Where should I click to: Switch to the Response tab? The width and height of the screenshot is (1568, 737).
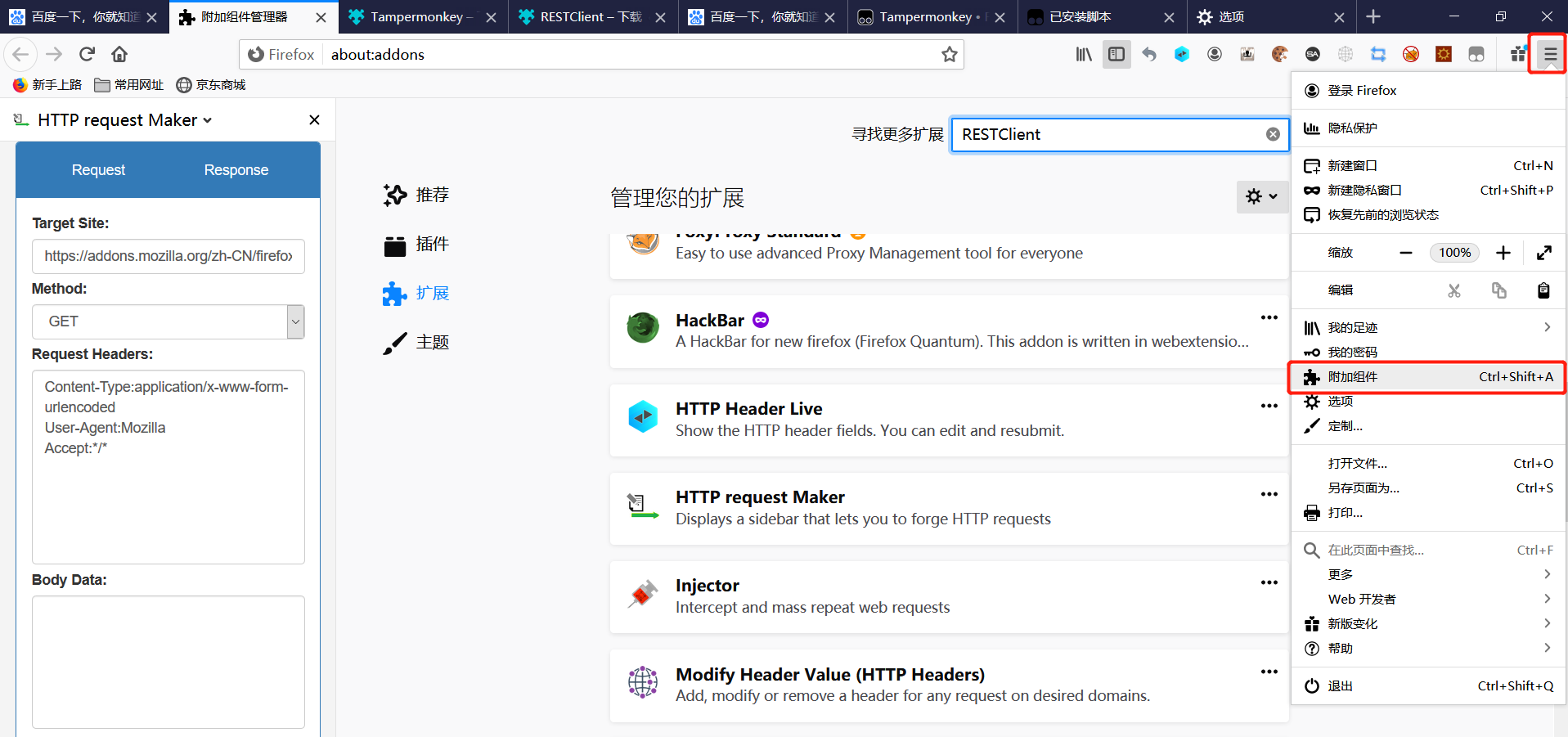[x=236, y=169]
